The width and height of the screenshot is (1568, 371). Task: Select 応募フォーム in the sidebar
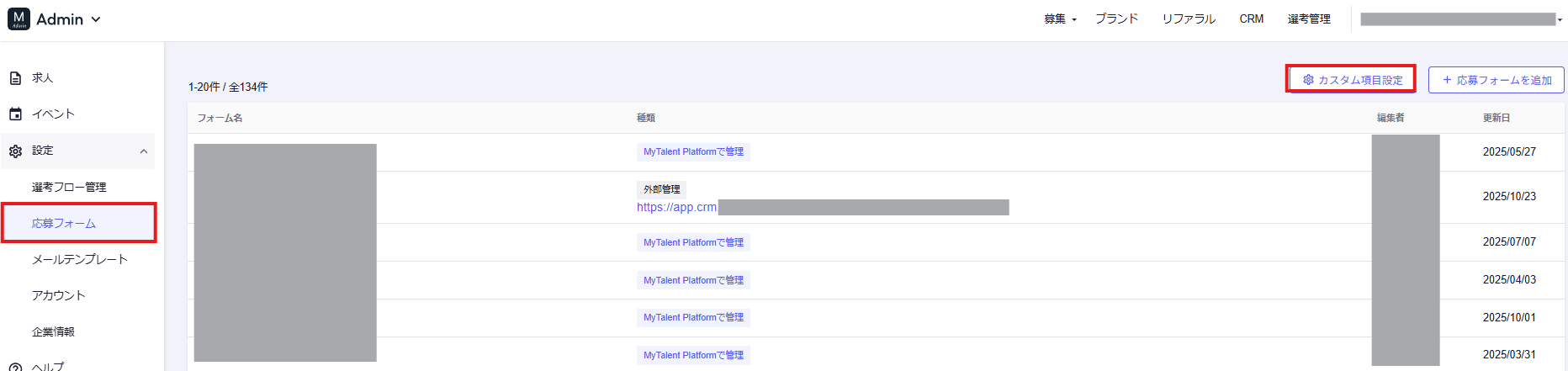[x=64, y=223]
